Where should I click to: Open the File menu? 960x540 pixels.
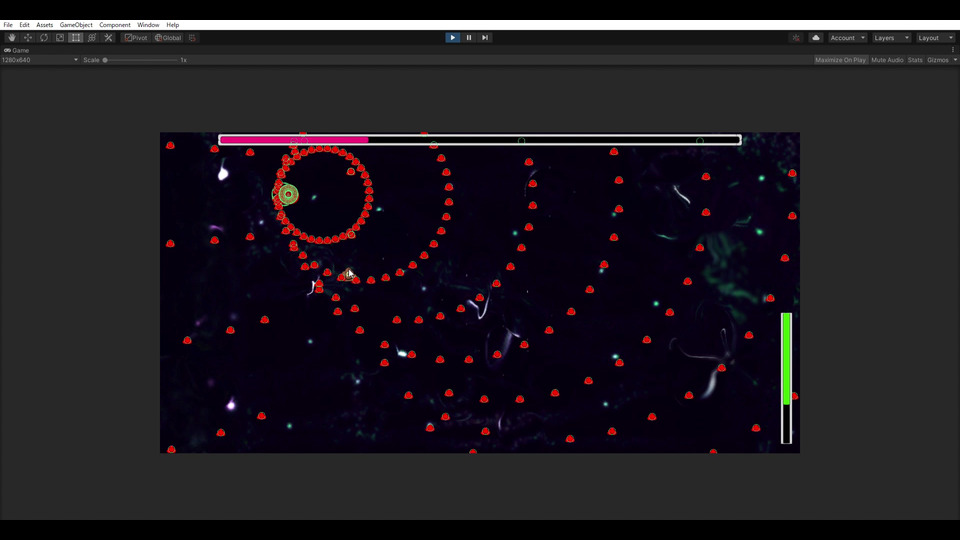pyautogui.click(x=8, y=25)
